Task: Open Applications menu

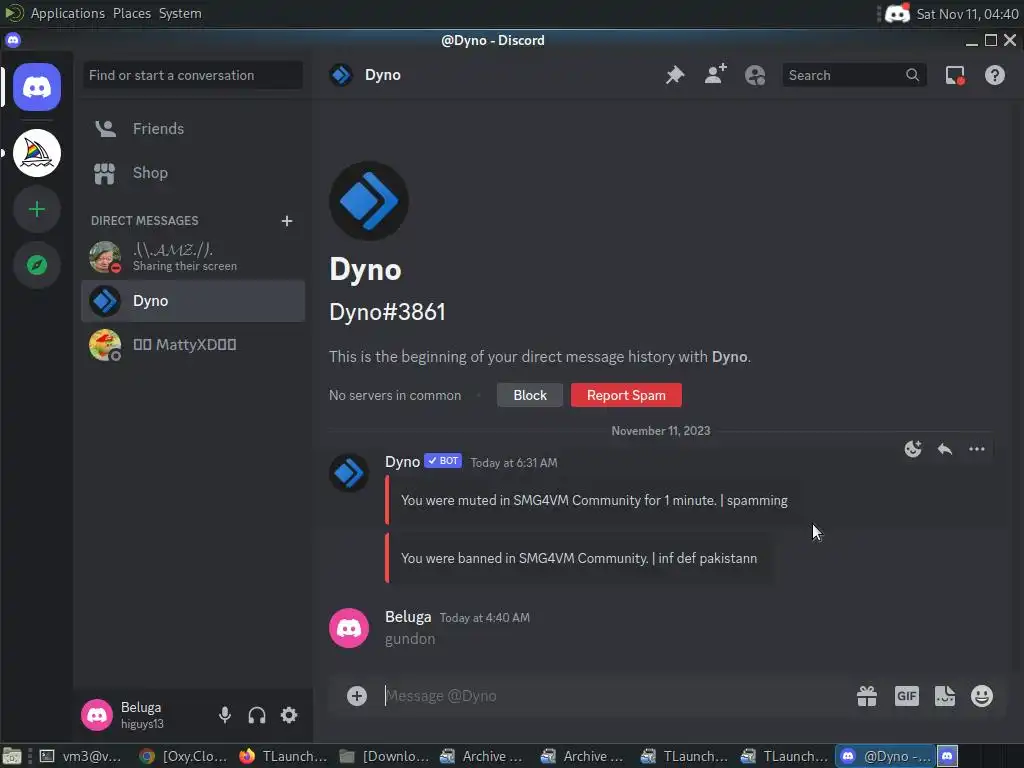Action: tap(68, 13)
